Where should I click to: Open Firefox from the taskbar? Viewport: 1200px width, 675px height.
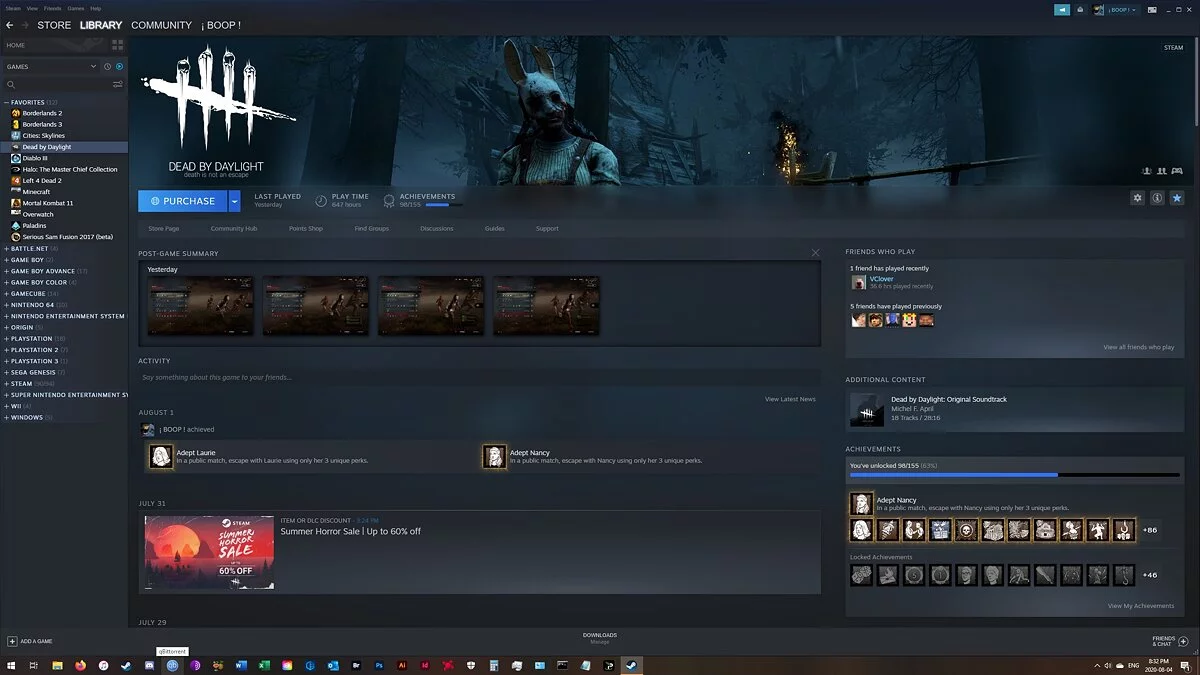pos(80,665)
